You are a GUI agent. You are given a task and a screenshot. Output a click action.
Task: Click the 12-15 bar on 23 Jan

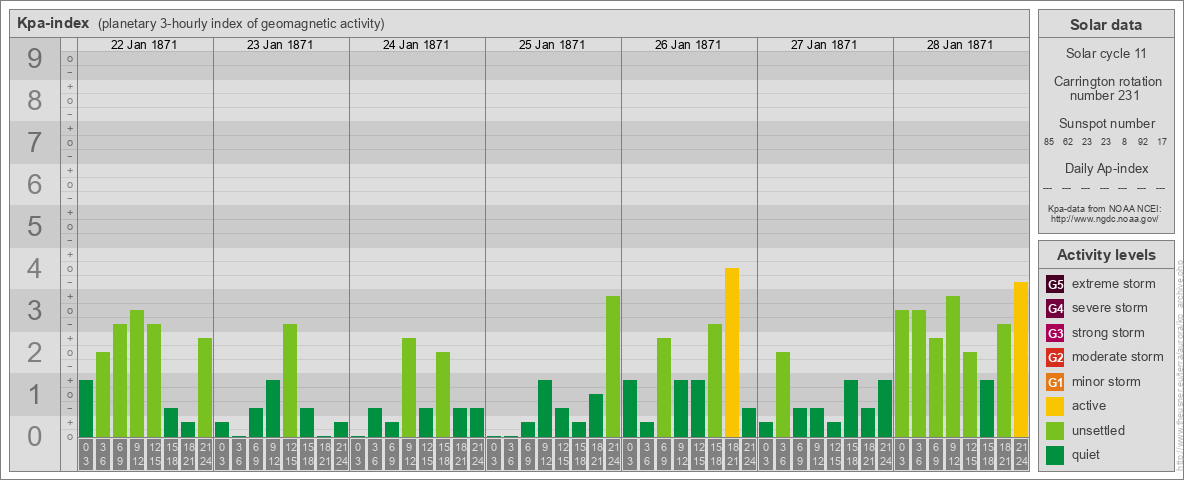290,380
